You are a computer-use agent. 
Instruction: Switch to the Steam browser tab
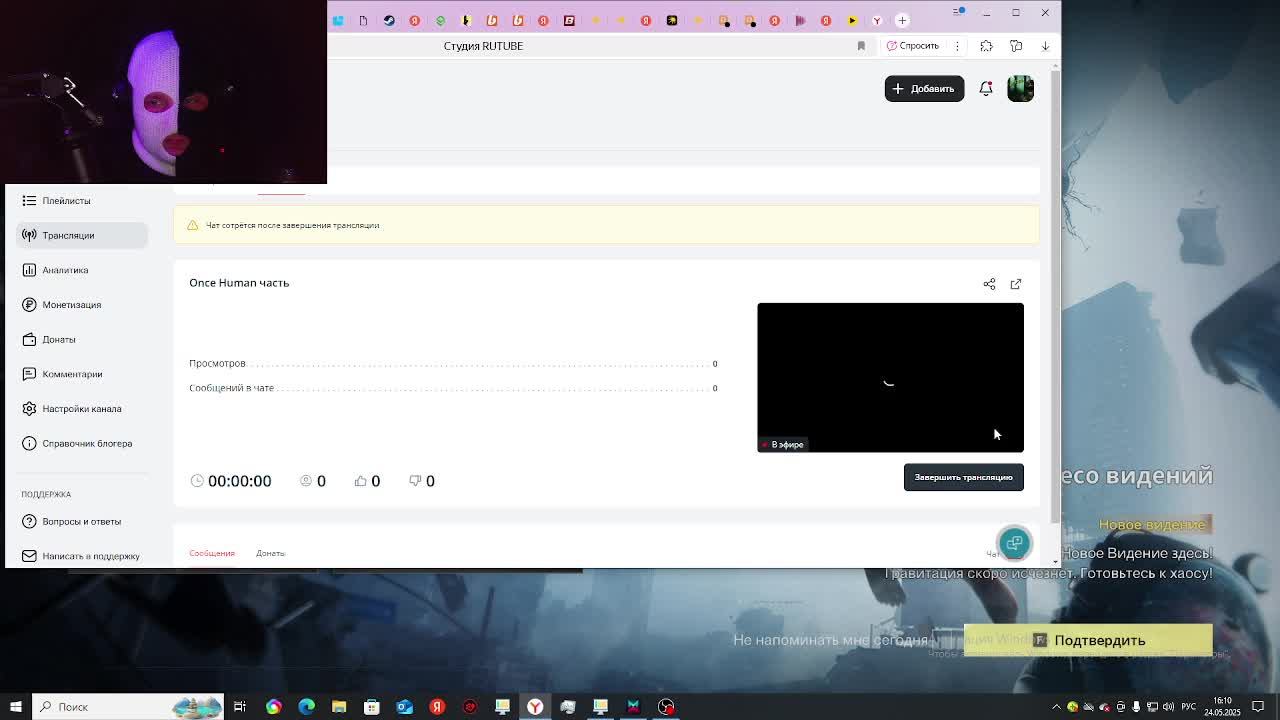(389, 20)
